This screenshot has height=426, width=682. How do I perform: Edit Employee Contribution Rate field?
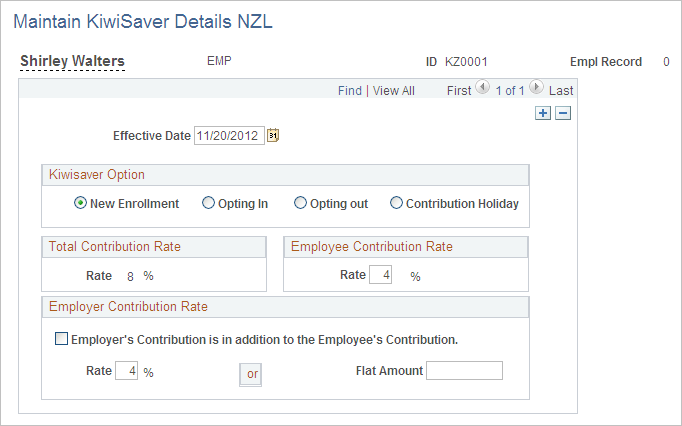[x=381, y=275]
